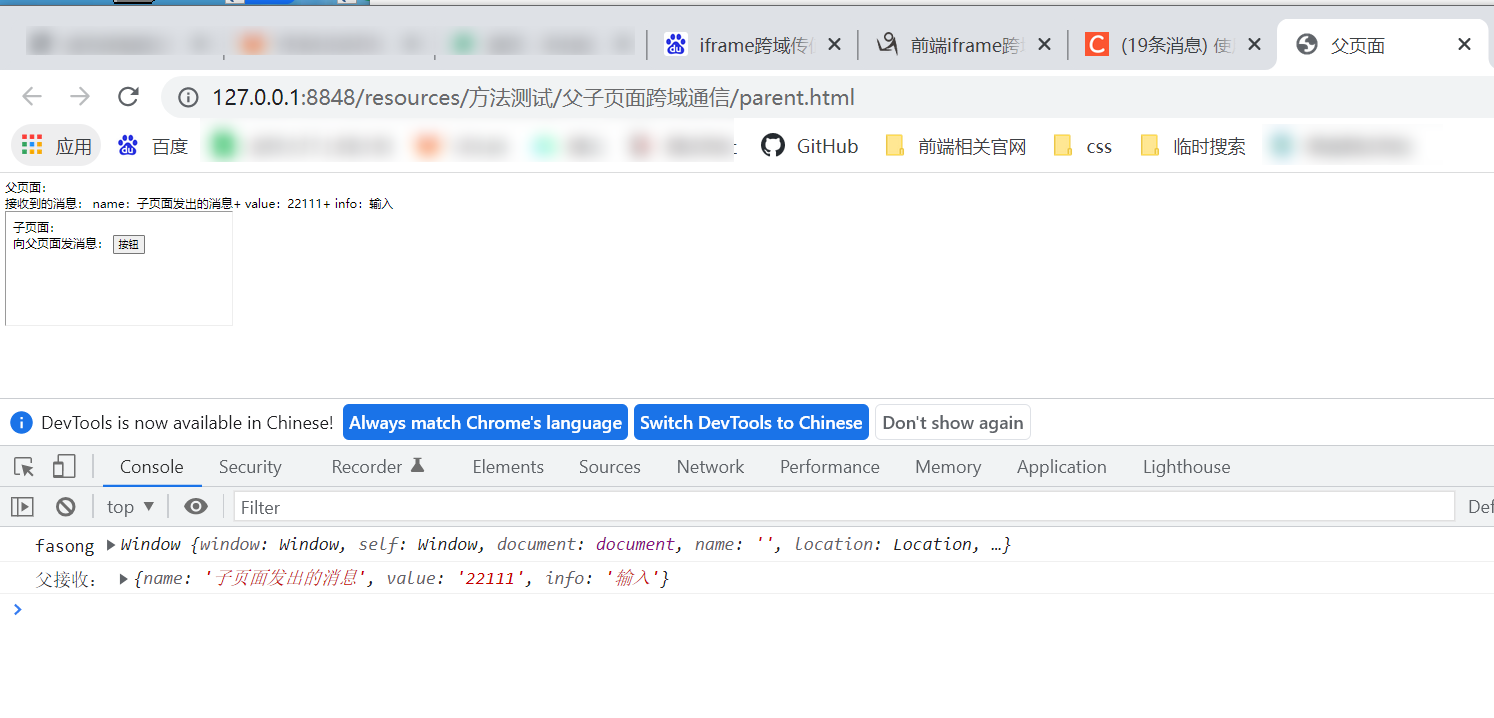
Task: Clear the console messages
Action: click(x=65, y=506)
